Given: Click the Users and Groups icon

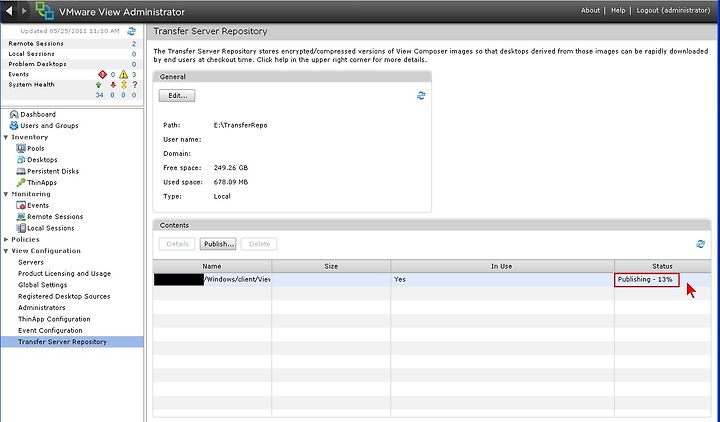Looking at the screenshot, I should tap(14, 125).
